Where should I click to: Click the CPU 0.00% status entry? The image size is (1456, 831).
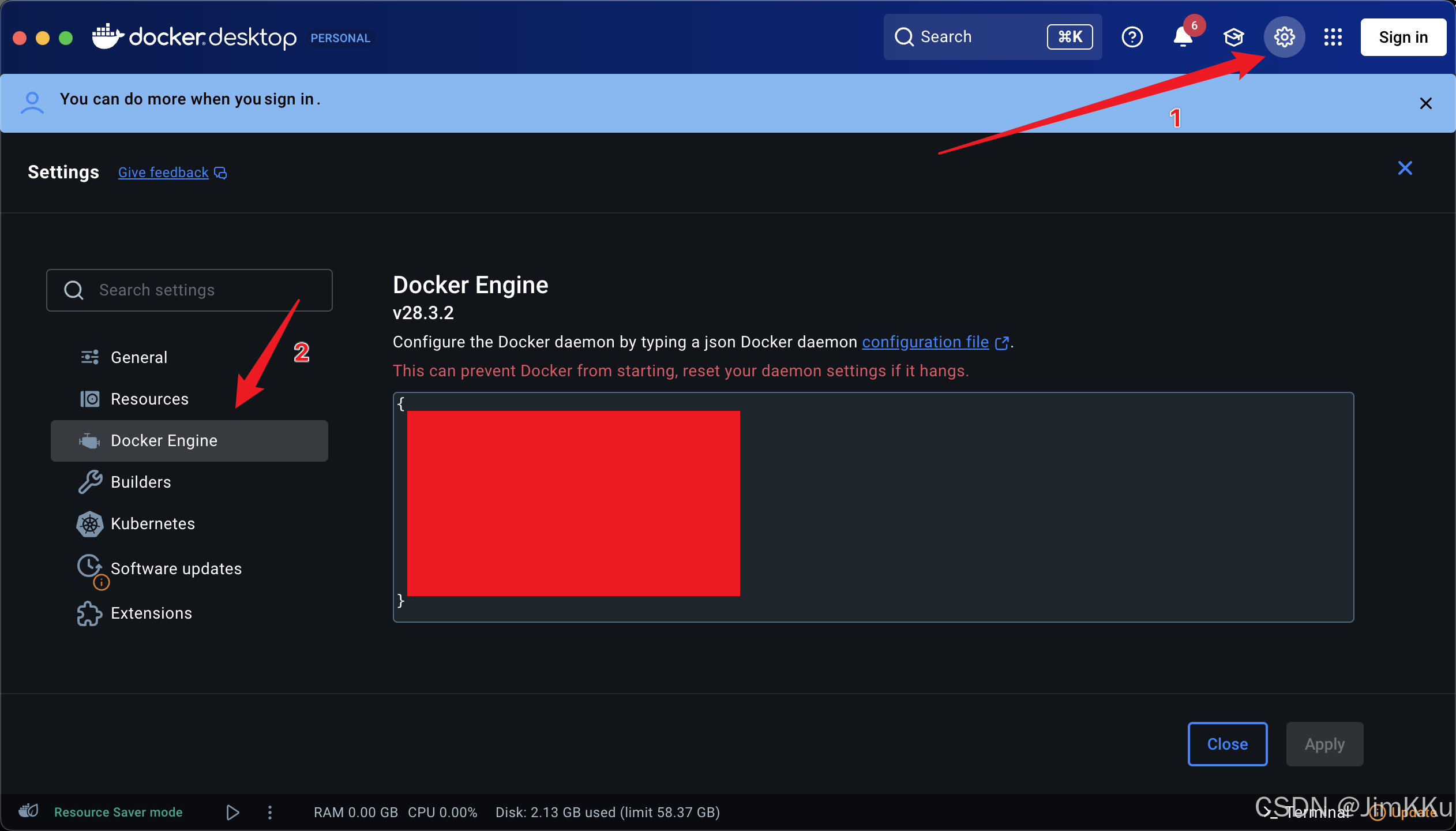[442, 813]
